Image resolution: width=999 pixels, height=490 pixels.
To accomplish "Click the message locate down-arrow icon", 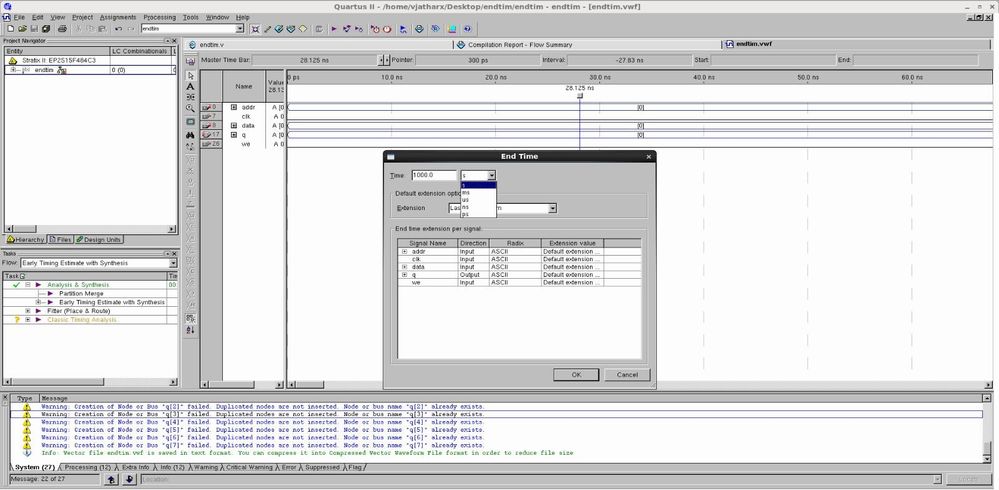I will 129,479.
